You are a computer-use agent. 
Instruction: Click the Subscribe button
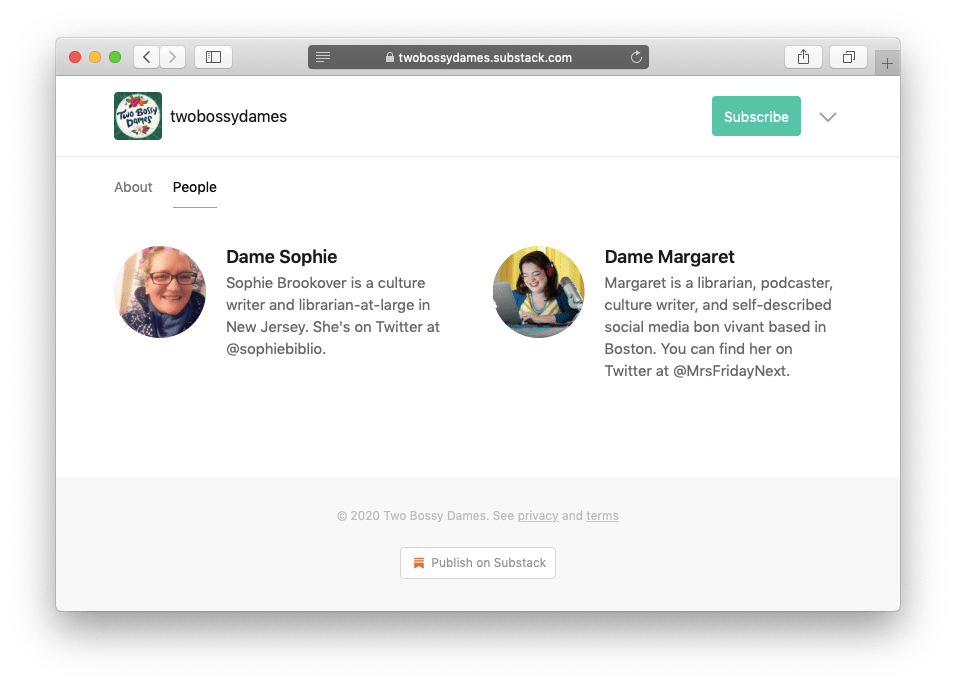click(x=756, y=116)
